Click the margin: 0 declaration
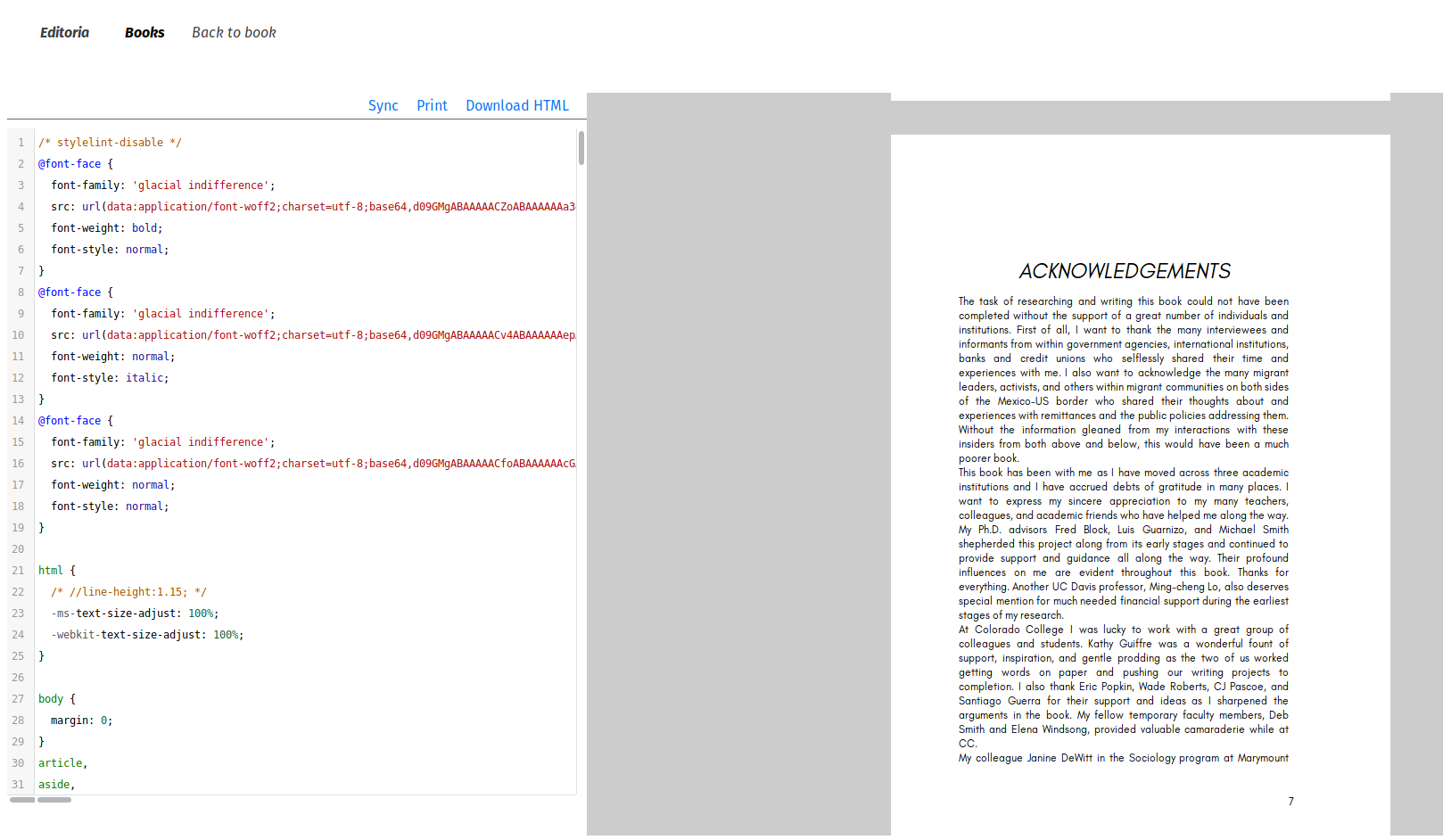1443x840 pixels. tap(82, 721)
